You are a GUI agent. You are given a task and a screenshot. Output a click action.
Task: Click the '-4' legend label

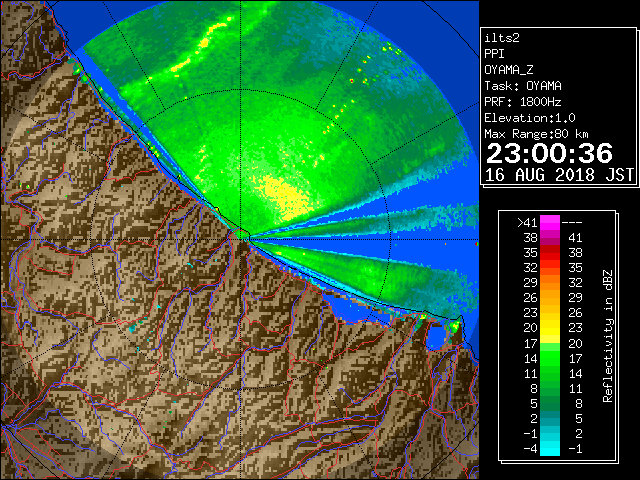[530, 448]
